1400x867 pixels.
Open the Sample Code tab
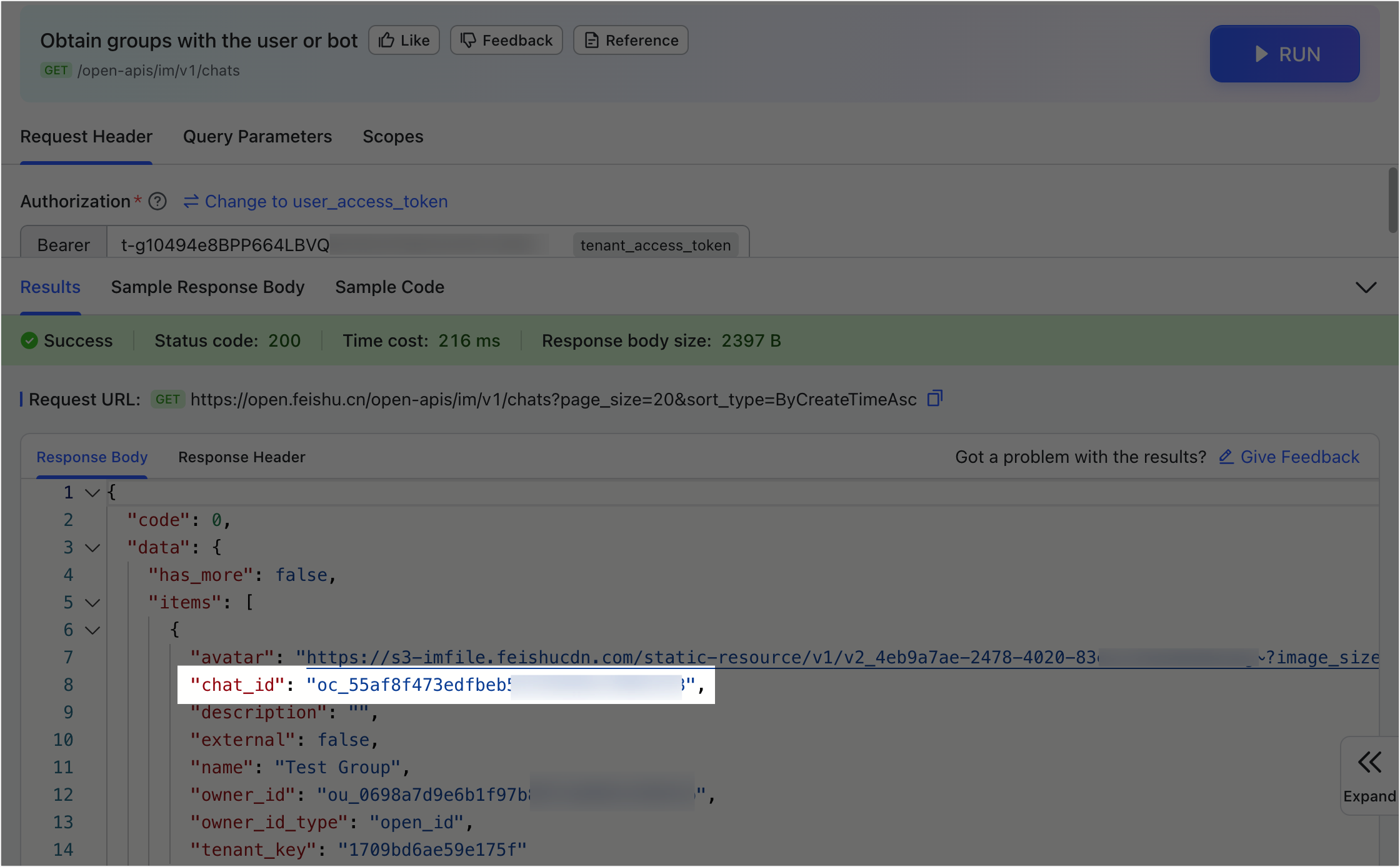coord(390,287)
